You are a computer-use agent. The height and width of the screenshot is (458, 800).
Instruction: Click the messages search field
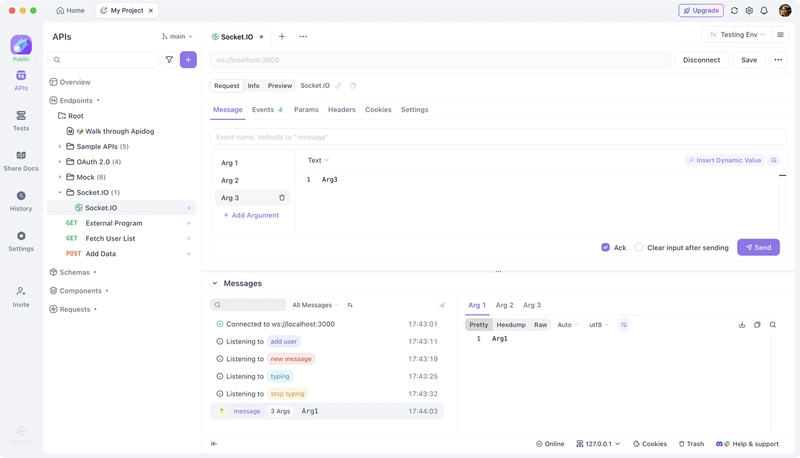point(248,305)
